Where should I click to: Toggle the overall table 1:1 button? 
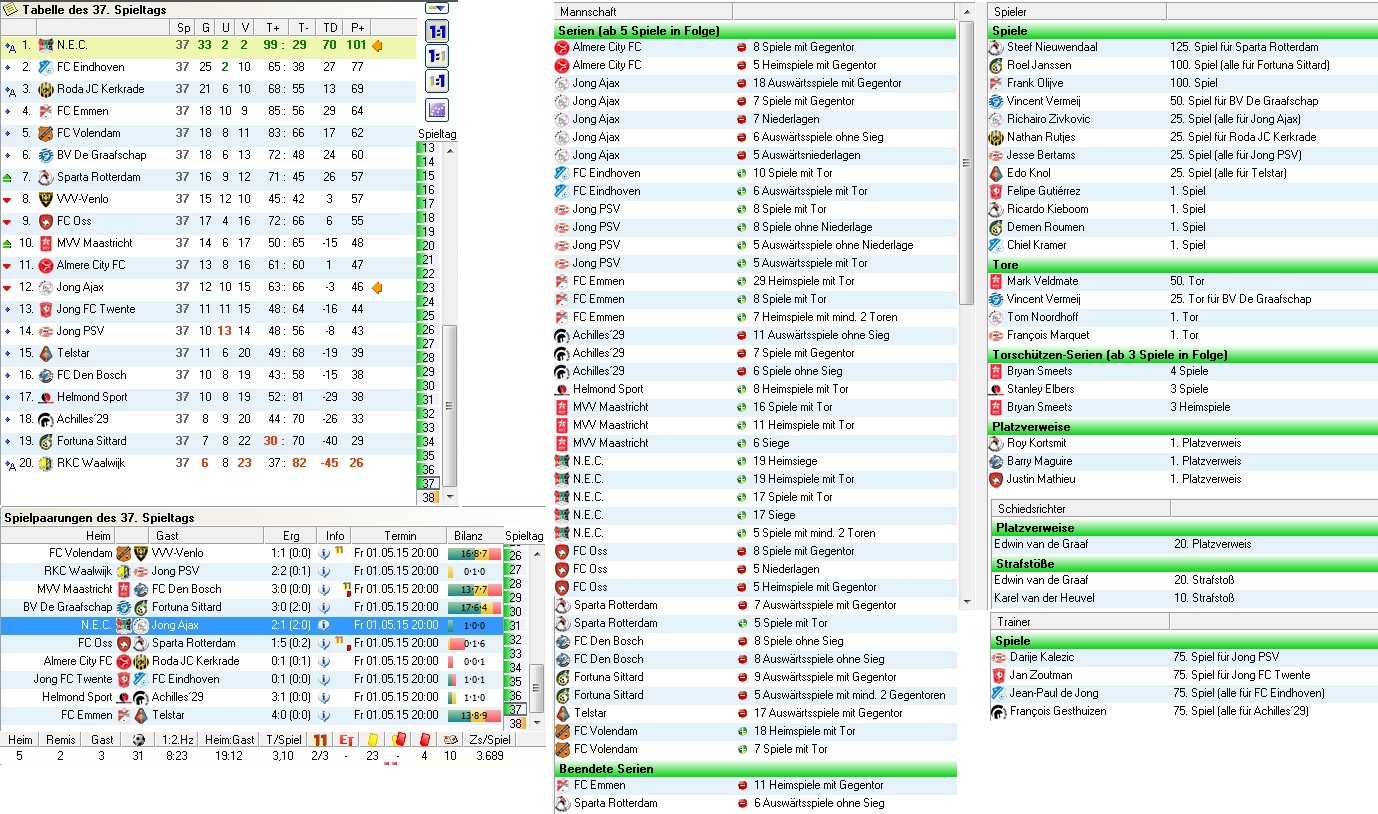pyautogui.click(x=437, y=32)
